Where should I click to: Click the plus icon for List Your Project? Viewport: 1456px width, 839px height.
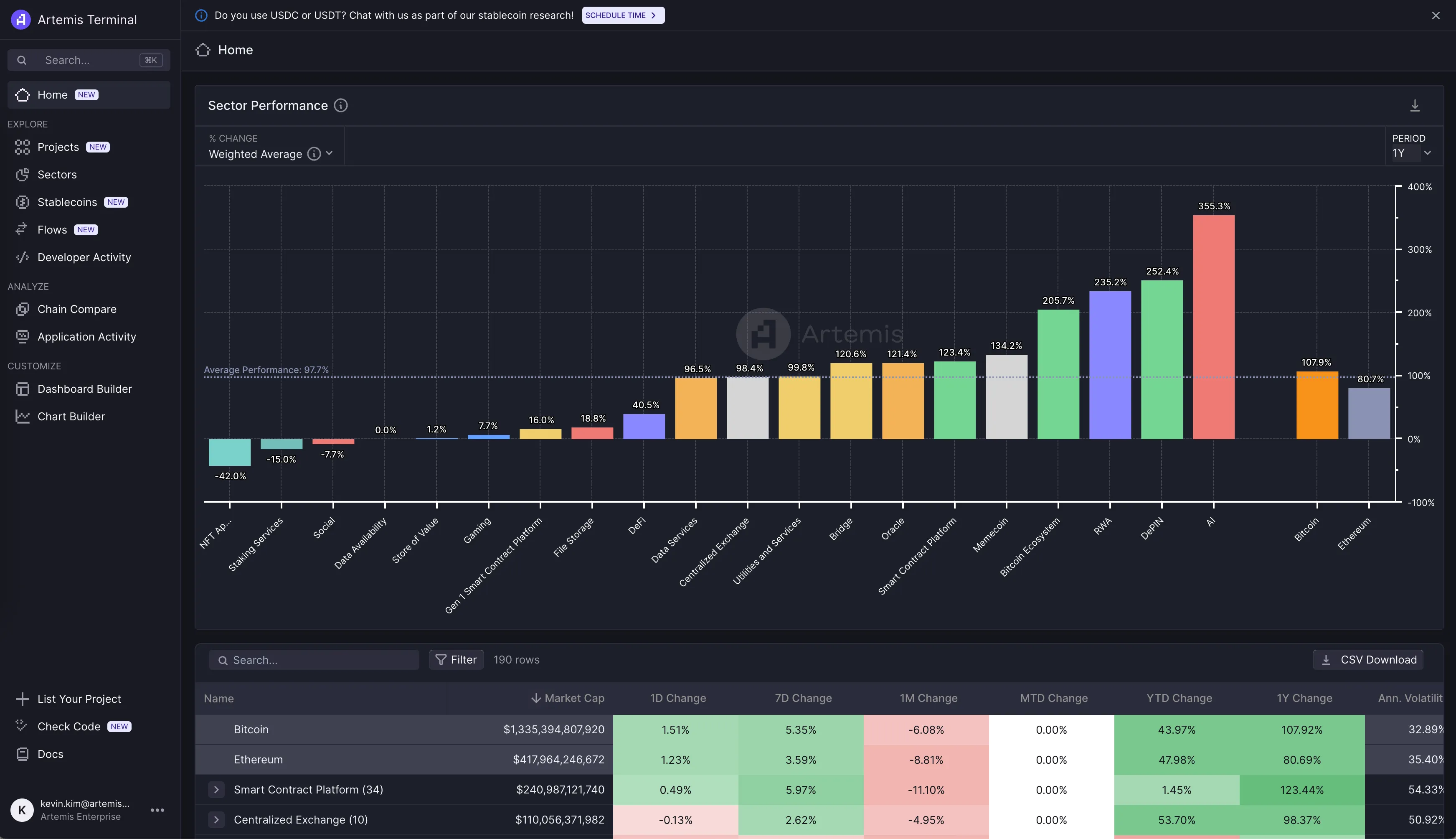point(23,699)
